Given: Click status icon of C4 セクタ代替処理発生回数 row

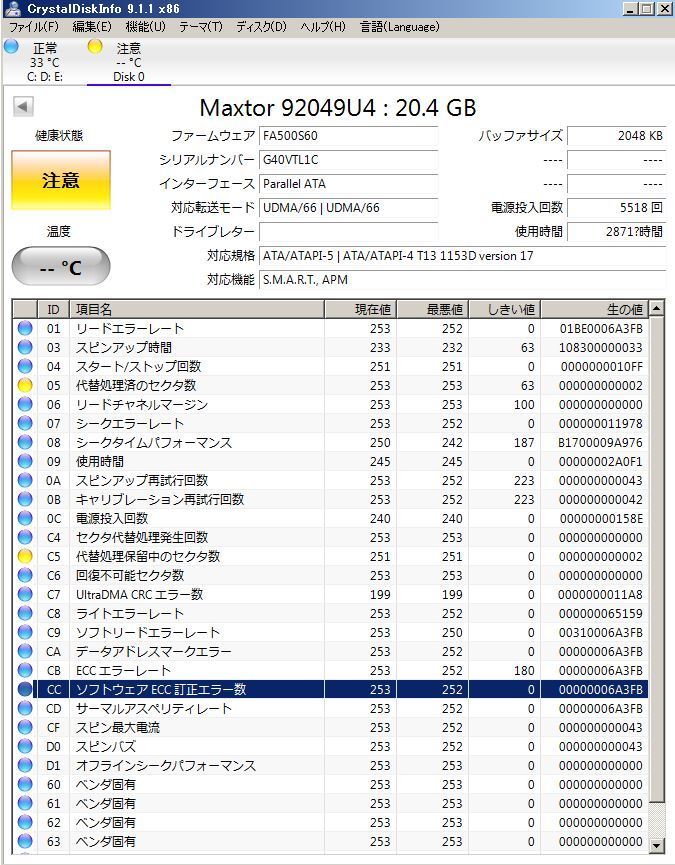Looking at the screenshot, I should (x=25, y=537).
